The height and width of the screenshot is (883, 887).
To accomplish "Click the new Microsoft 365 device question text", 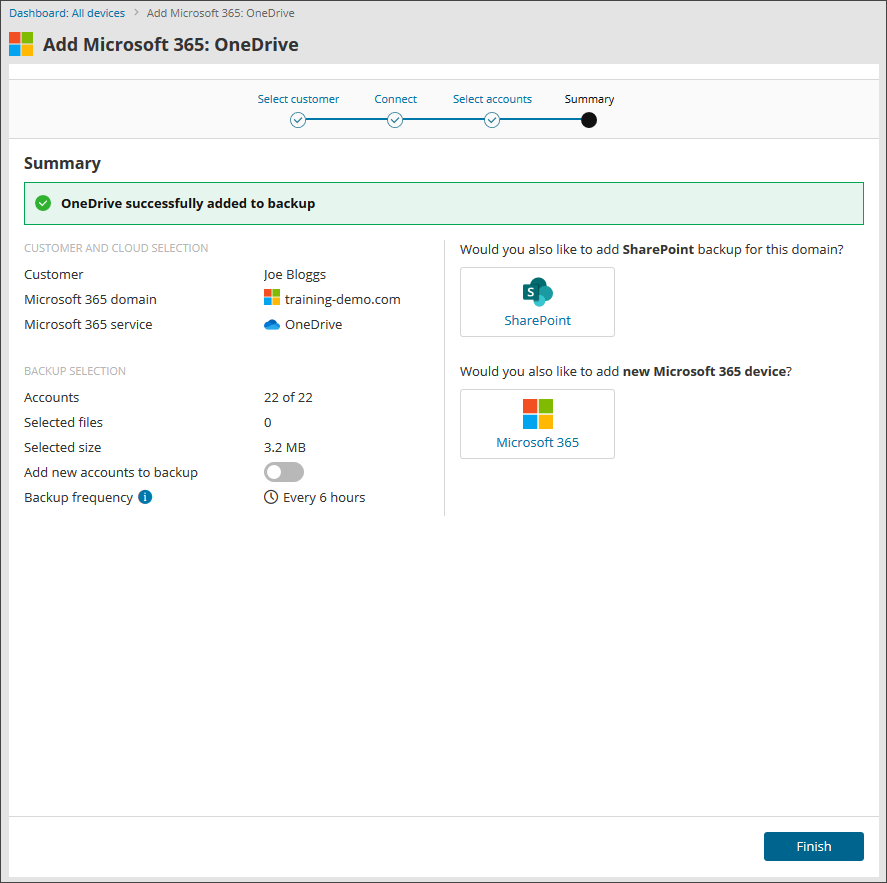I will [626, 372].
